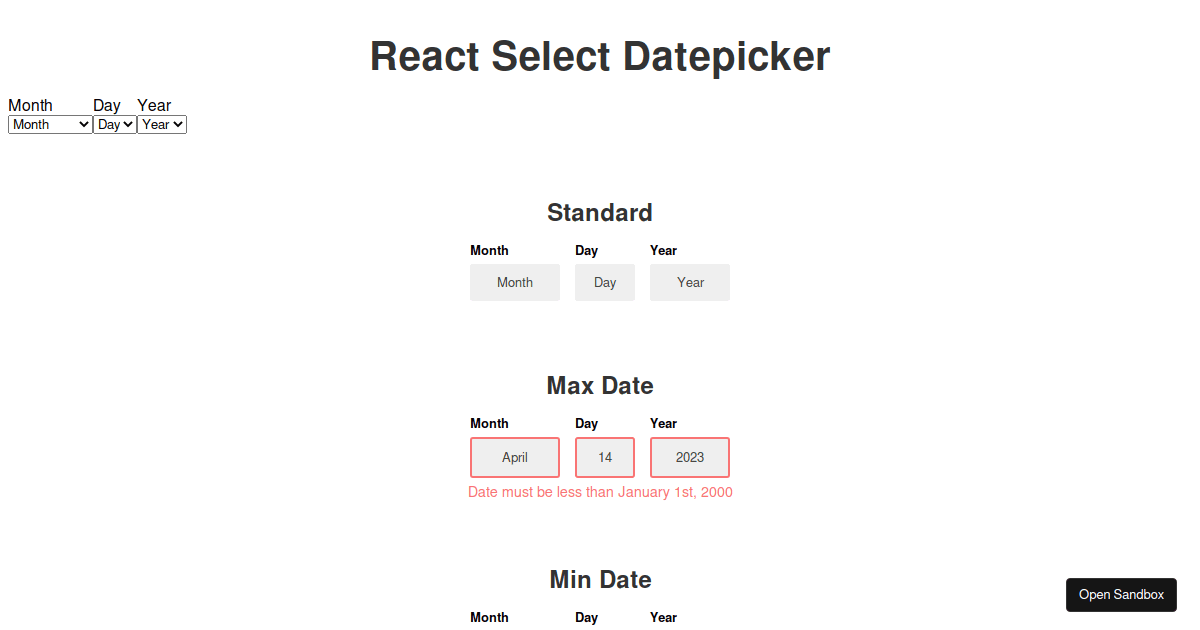Click the Day label in Max Date section
The image size is (1200, 630).
pos(586,423)
